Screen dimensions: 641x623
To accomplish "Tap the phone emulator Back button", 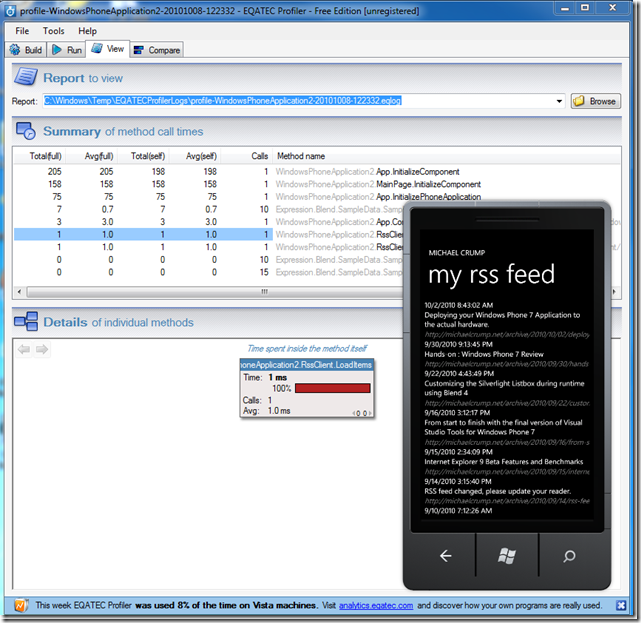I will [x=445, y=556].
